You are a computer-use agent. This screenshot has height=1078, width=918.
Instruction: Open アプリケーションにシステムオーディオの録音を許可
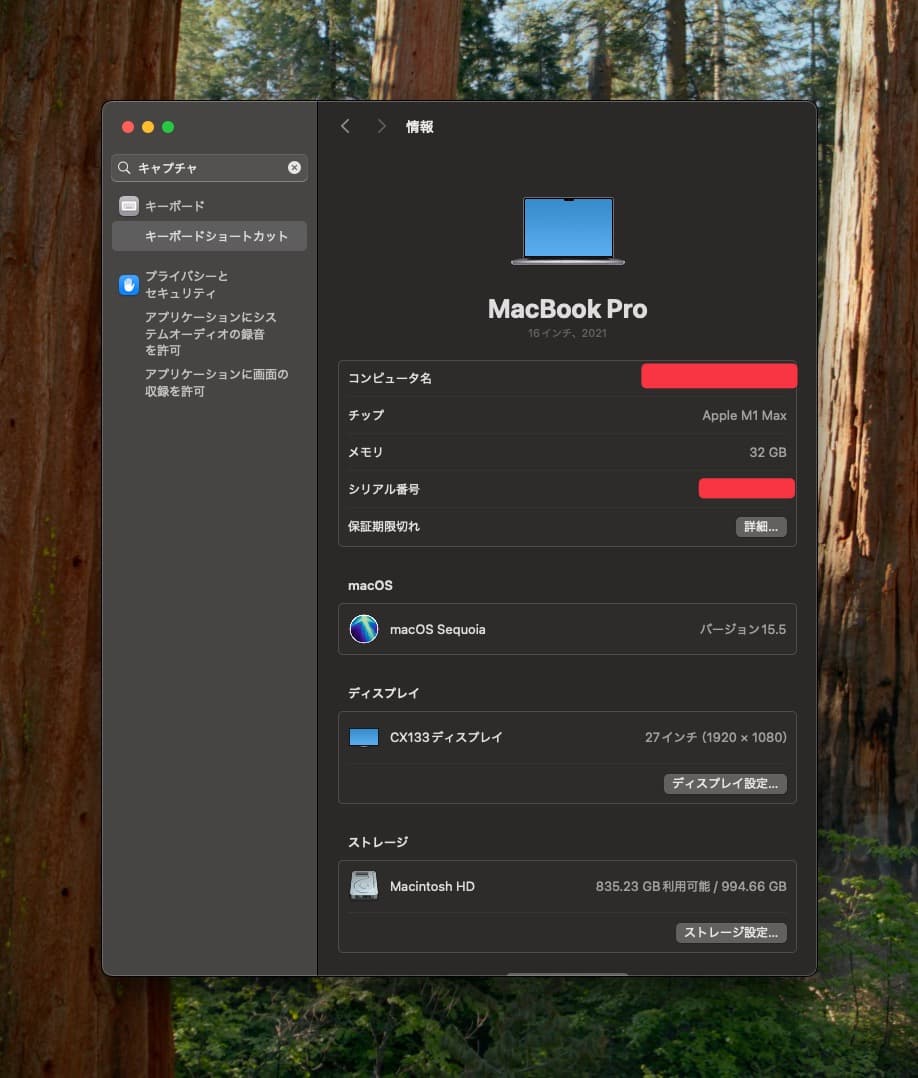pos(209,334)
